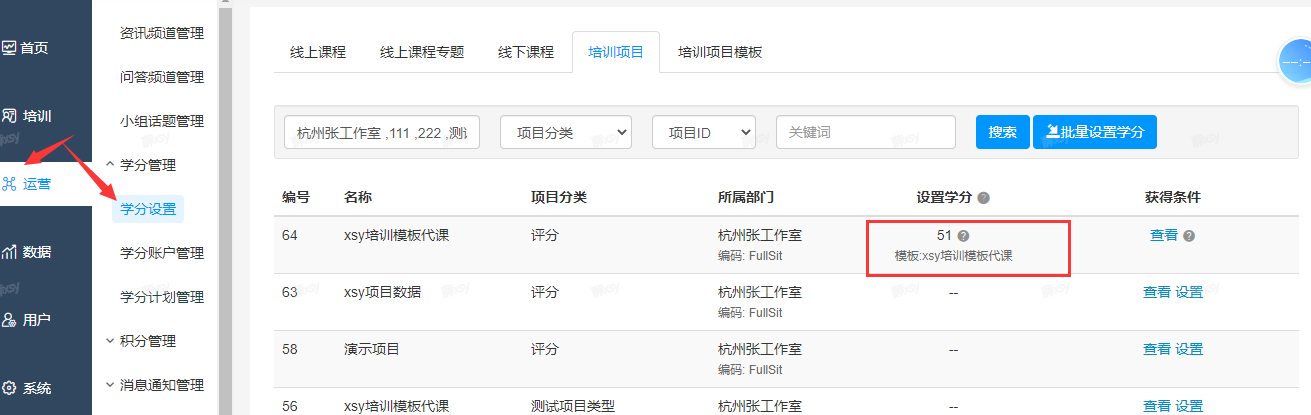Image resolution: width=1311 pixels, height=415 pixels.
Task: Open the 项目ID dropdown
Action: tap(704, 132)
